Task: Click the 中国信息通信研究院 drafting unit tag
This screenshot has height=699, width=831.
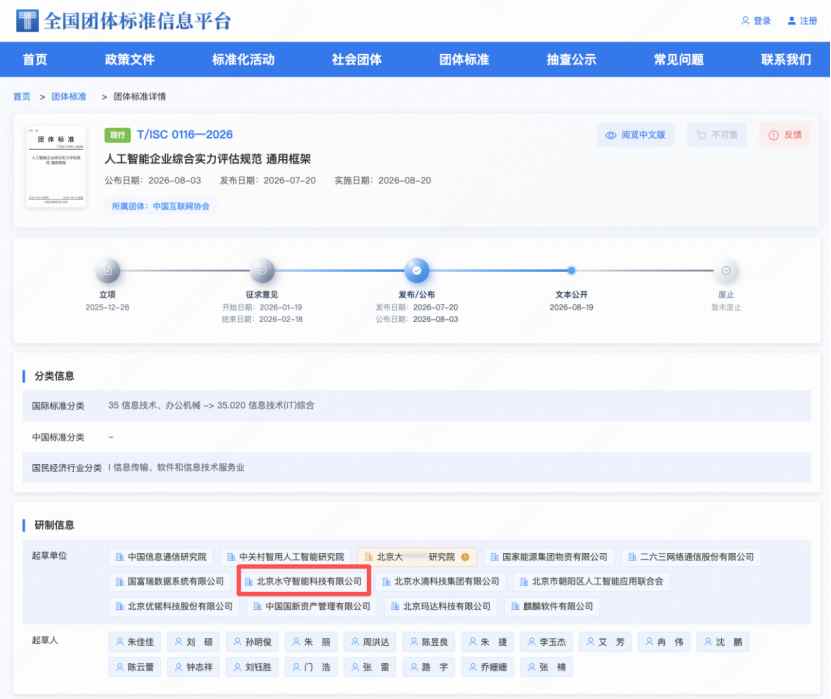Action: 161,557
